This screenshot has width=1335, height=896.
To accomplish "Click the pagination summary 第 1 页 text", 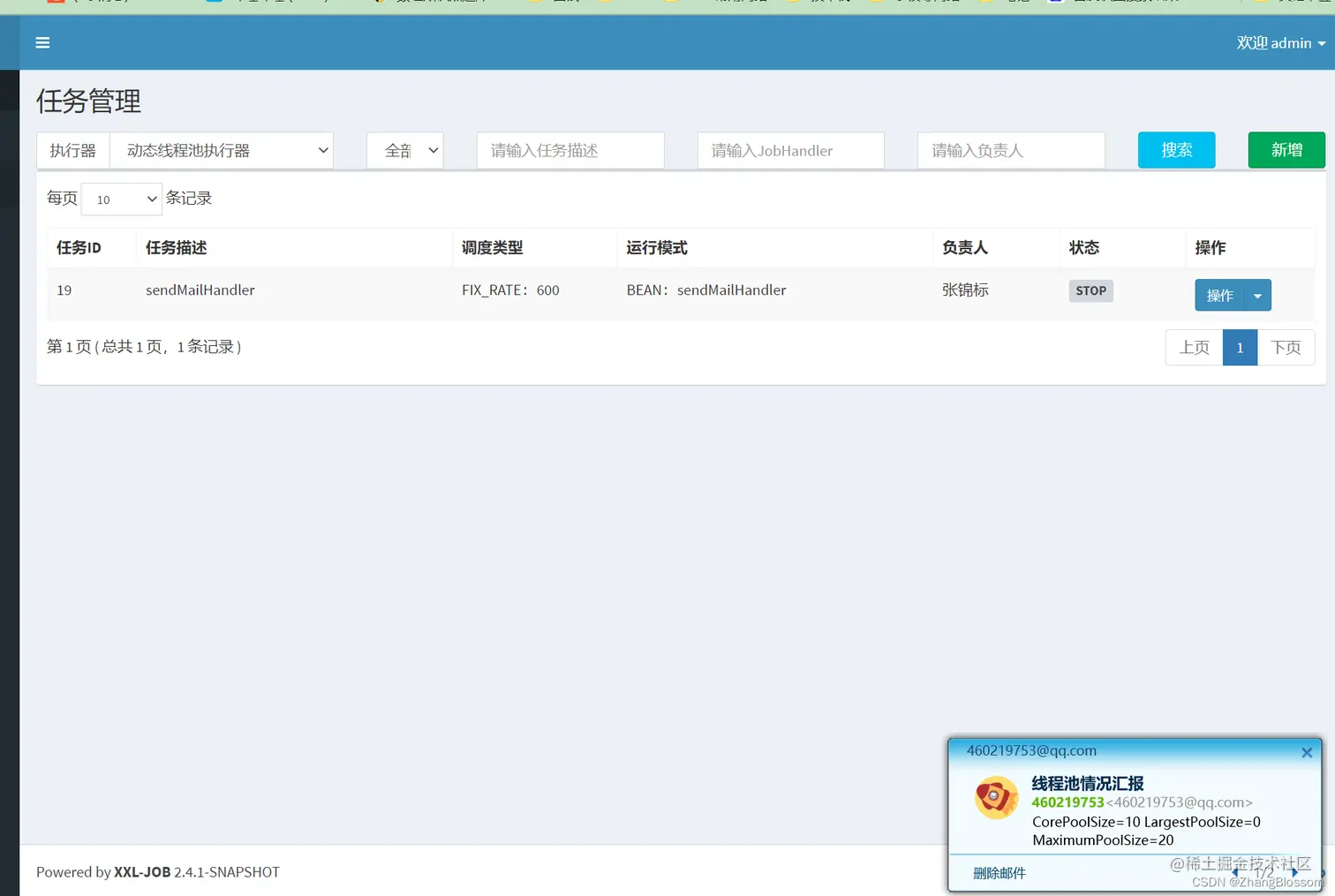I will 144,347.
